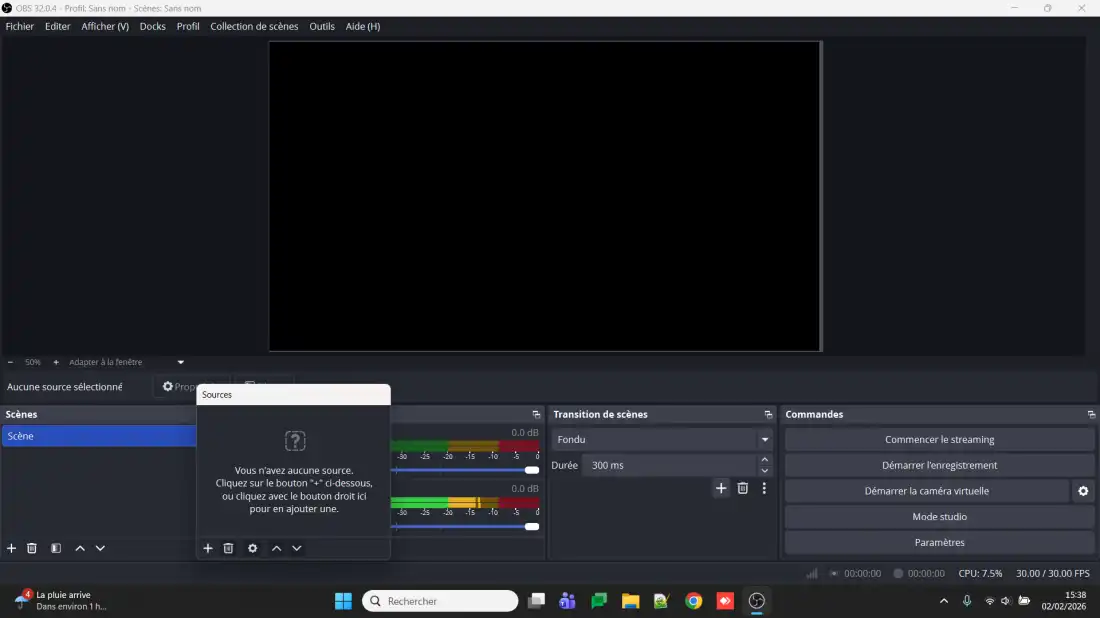
Task: Open the Collection de scènes menu
Action: [x=254, y=26]
